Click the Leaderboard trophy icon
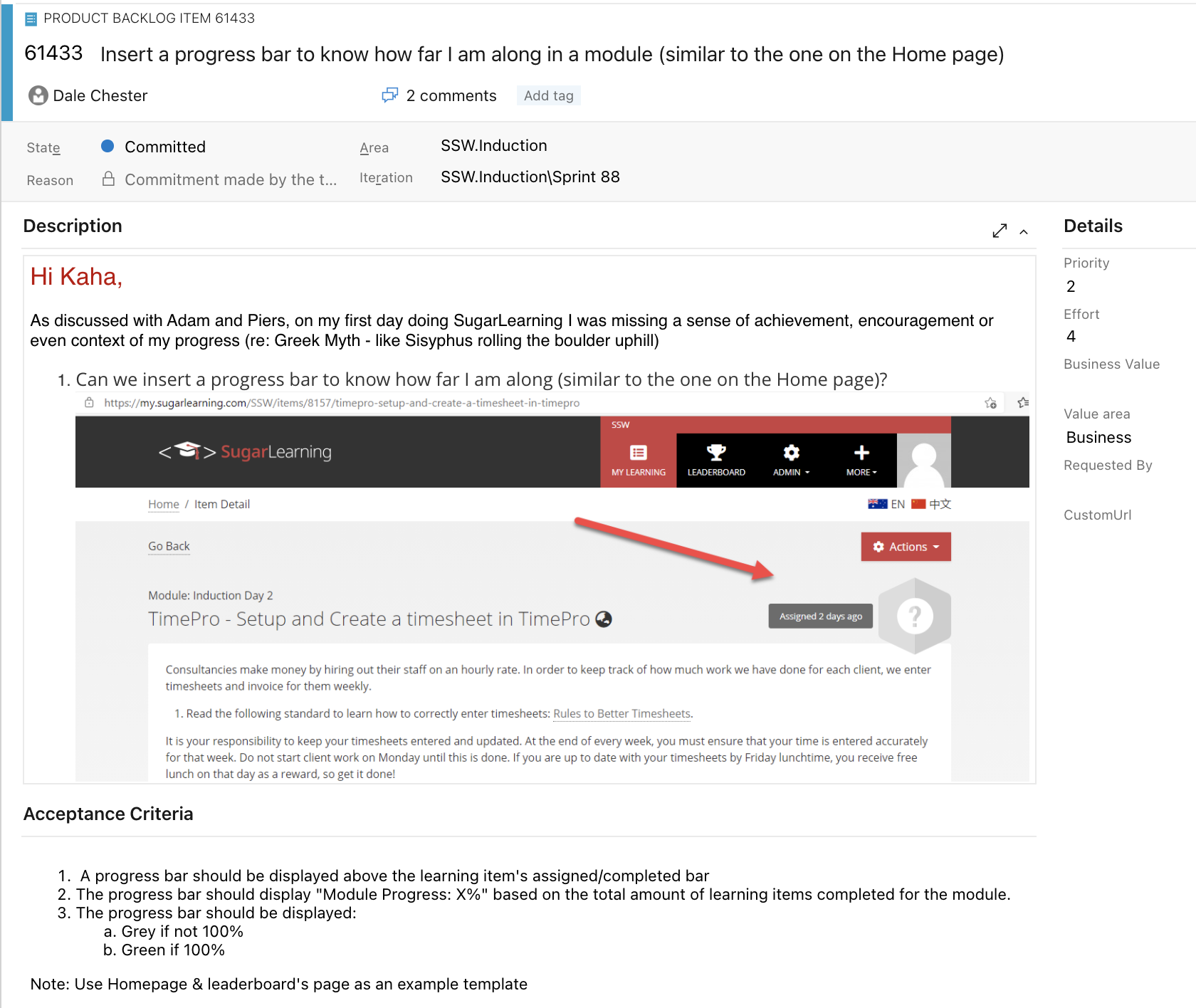Image resolution: width=1196 pixels, height=1008 pixels. pos(716,453)
